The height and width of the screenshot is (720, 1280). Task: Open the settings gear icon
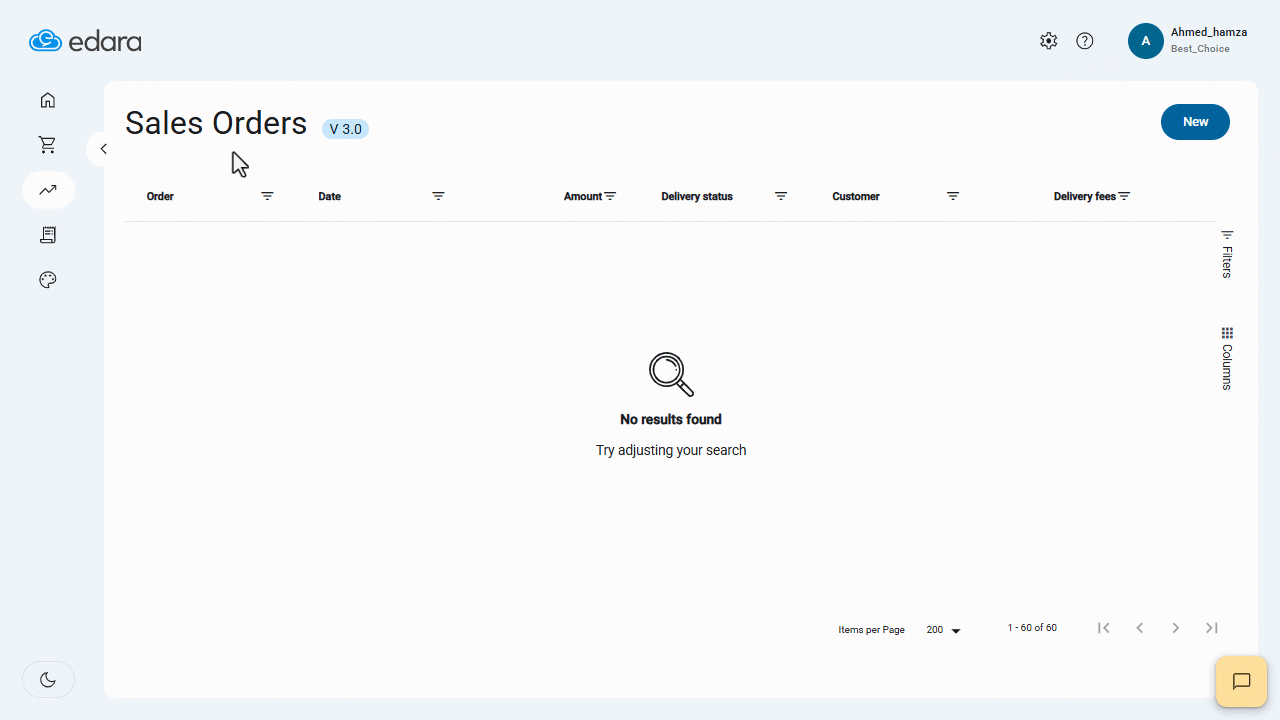tap(1048, 41)
